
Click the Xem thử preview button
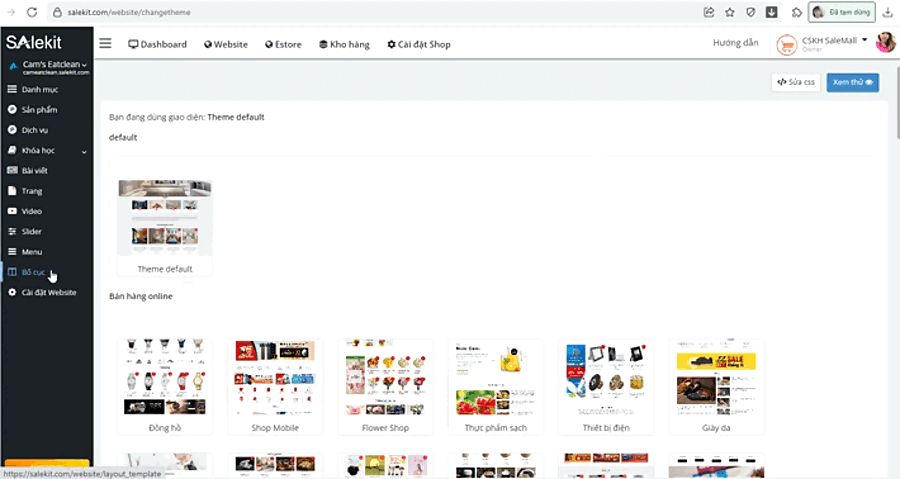[x=852, y=82]
